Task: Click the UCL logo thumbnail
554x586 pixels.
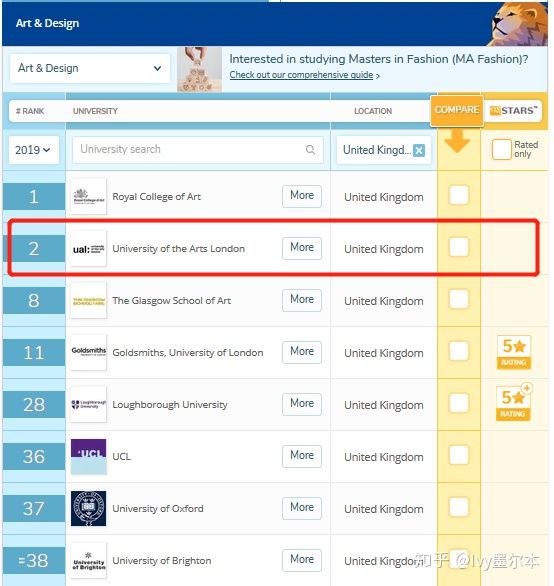Action: pos(89,456)
